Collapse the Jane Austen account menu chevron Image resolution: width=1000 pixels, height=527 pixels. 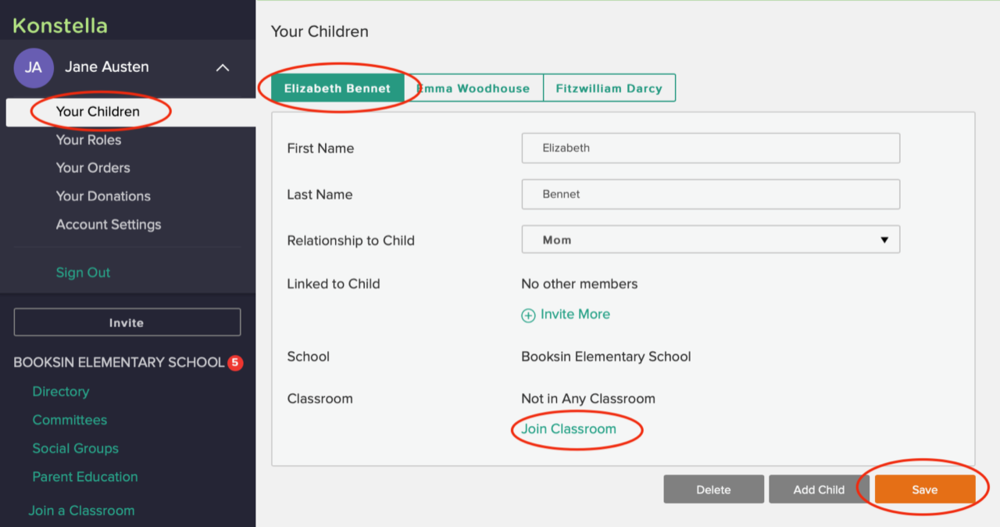coord(222,68)
